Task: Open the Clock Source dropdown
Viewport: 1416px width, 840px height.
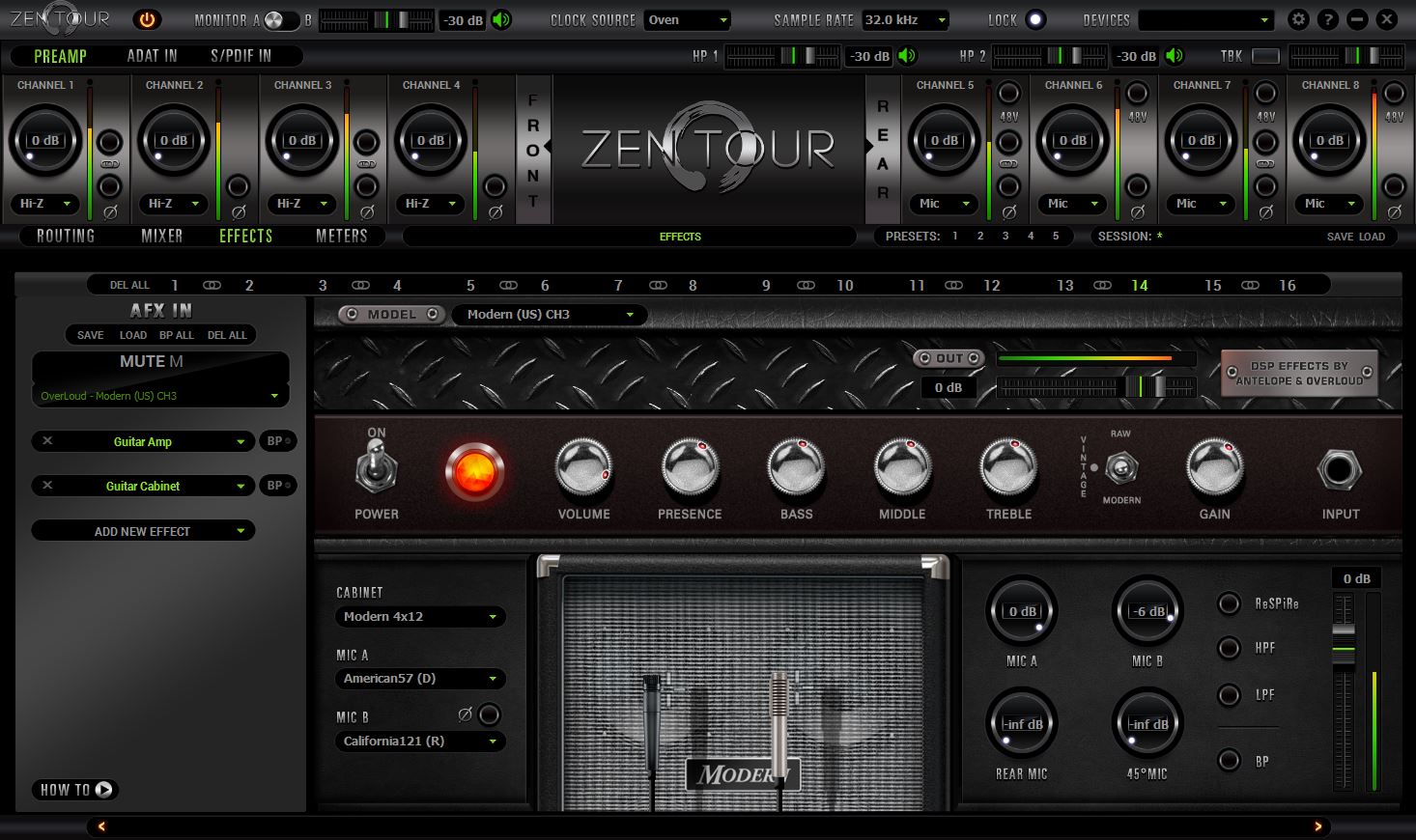Action: (x=688, y=20)
